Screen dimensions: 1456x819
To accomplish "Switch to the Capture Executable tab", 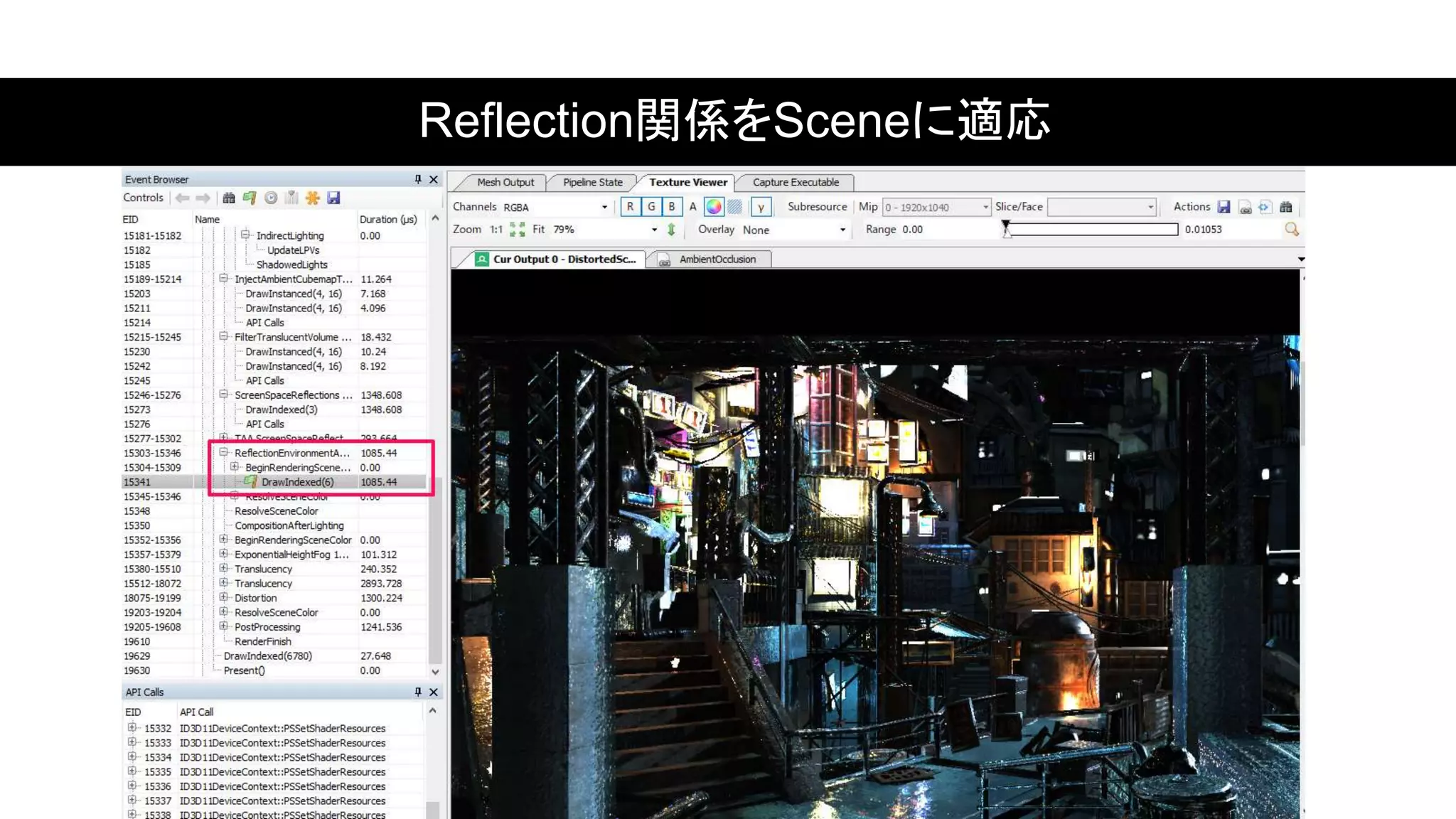I will click(796, 183).
